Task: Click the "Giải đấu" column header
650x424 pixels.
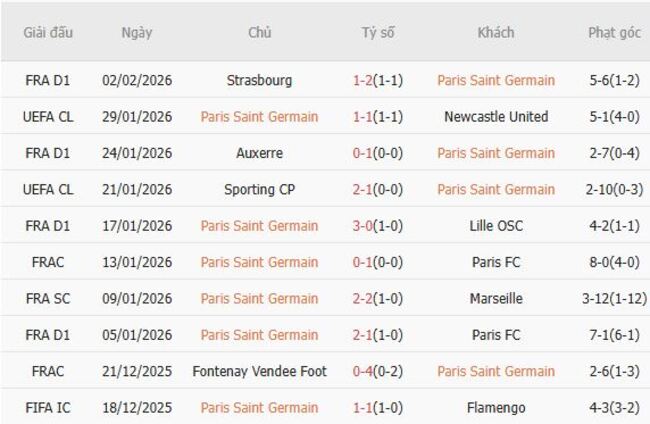Action: click(48, 33)
